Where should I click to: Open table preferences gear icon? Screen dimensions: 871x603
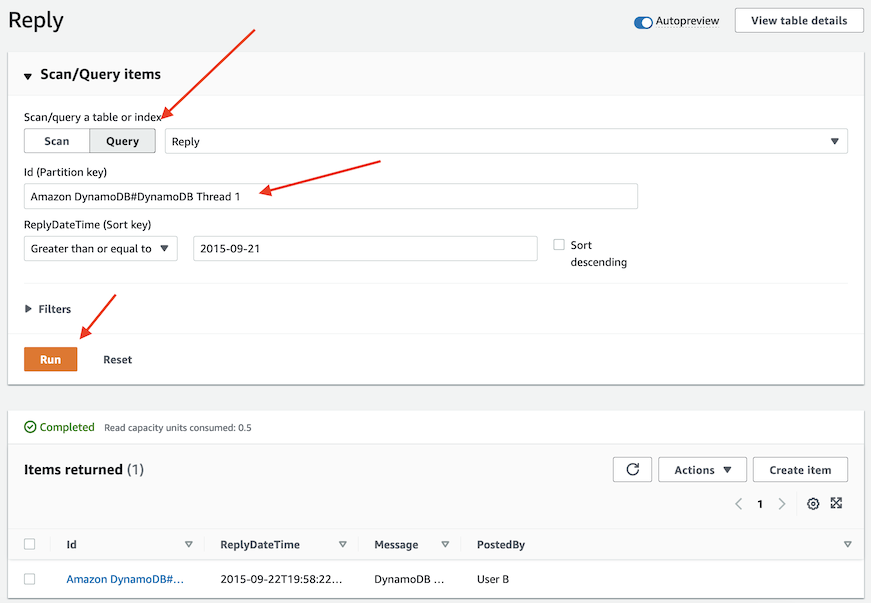tap(813, 504)
